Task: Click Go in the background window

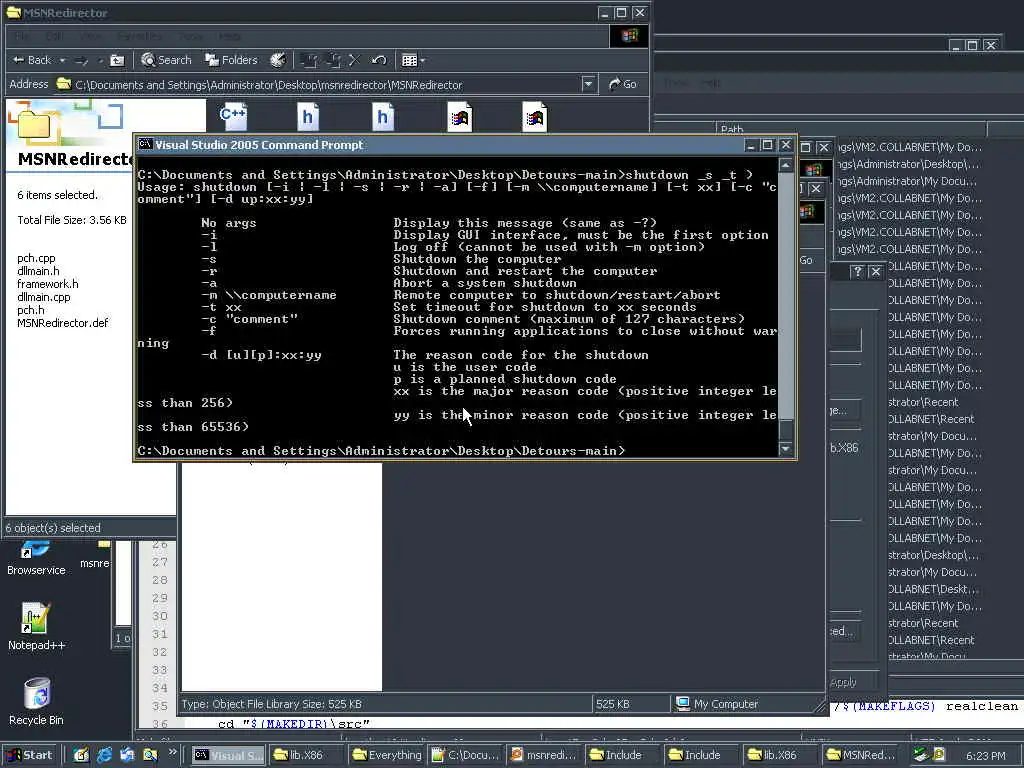Action: [x=807, y=260]
